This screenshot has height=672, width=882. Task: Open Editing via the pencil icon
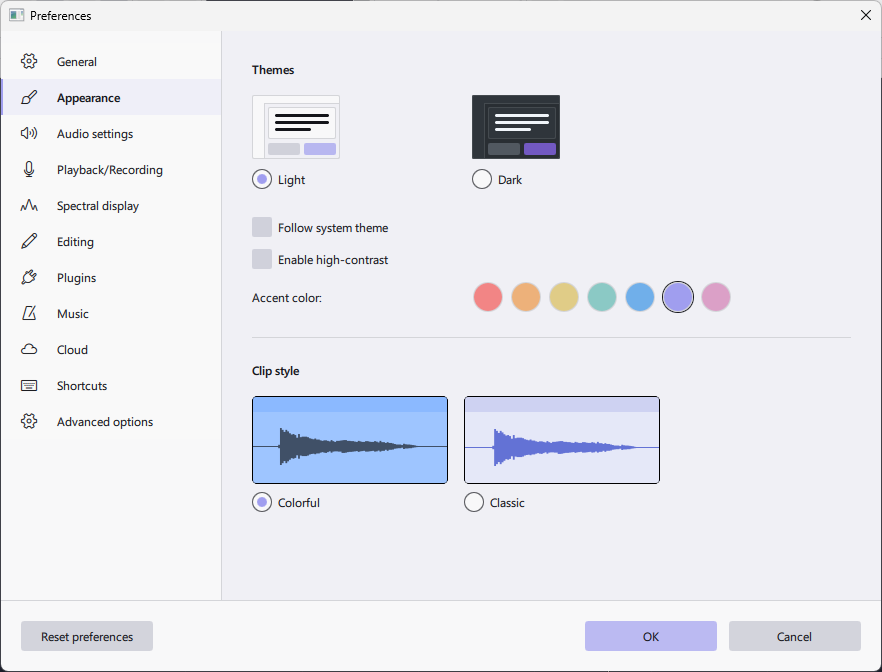29,241
